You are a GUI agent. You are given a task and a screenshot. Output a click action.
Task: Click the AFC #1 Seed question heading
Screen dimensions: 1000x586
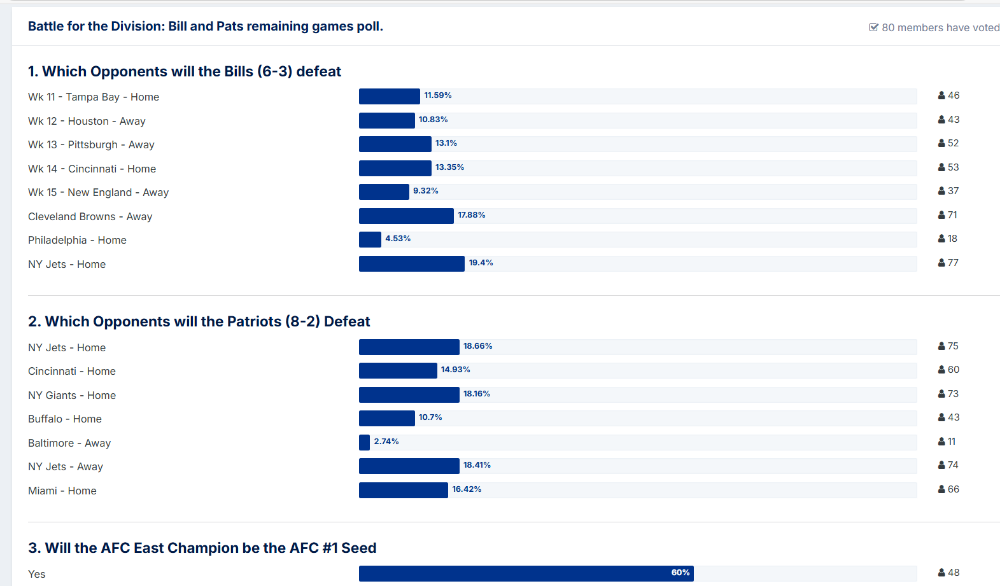tap(202, 547)
